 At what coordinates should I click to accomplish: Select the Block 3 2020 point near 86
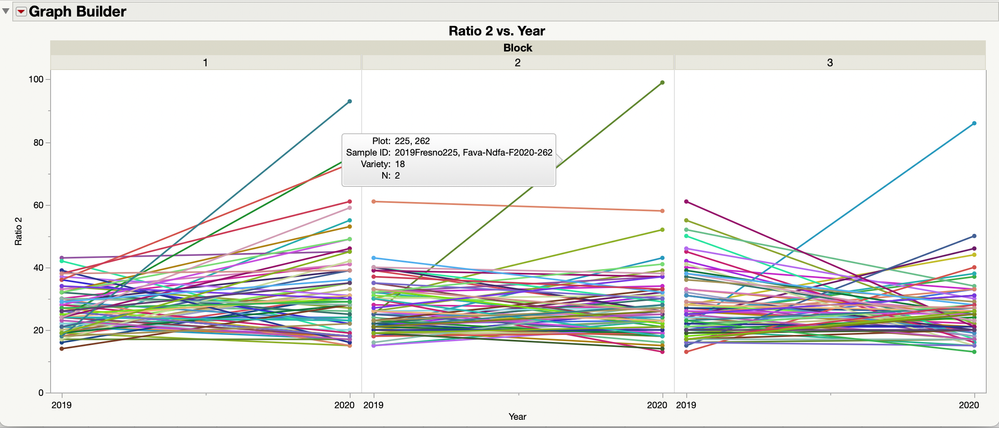click(x=974, y=123)
